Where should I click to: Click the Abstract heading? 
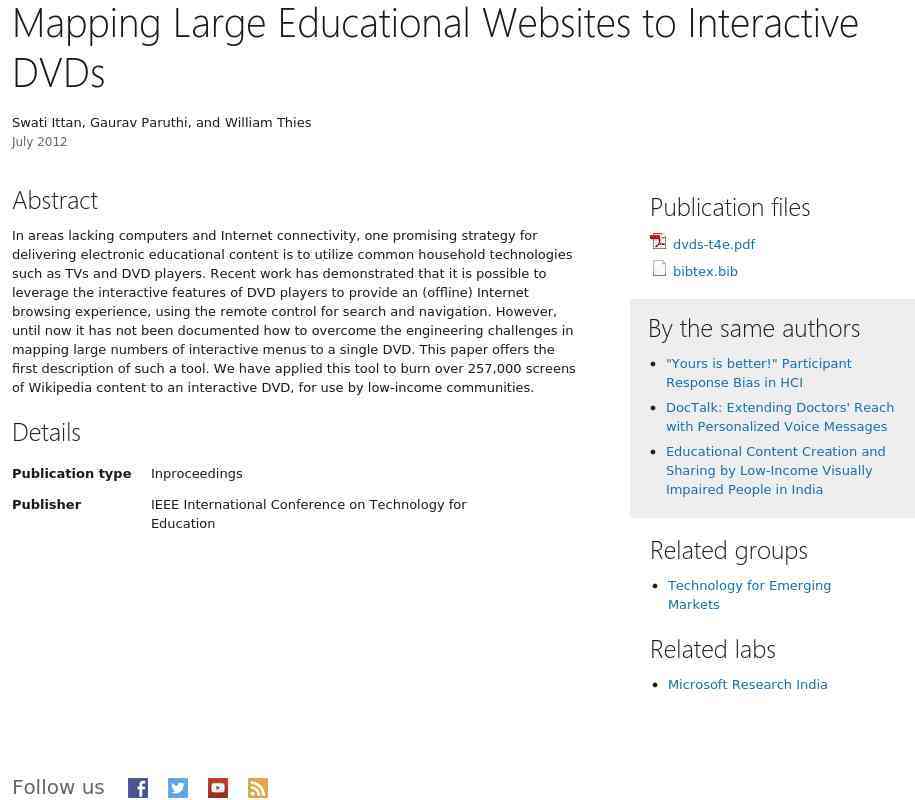(x=55, y=201)
